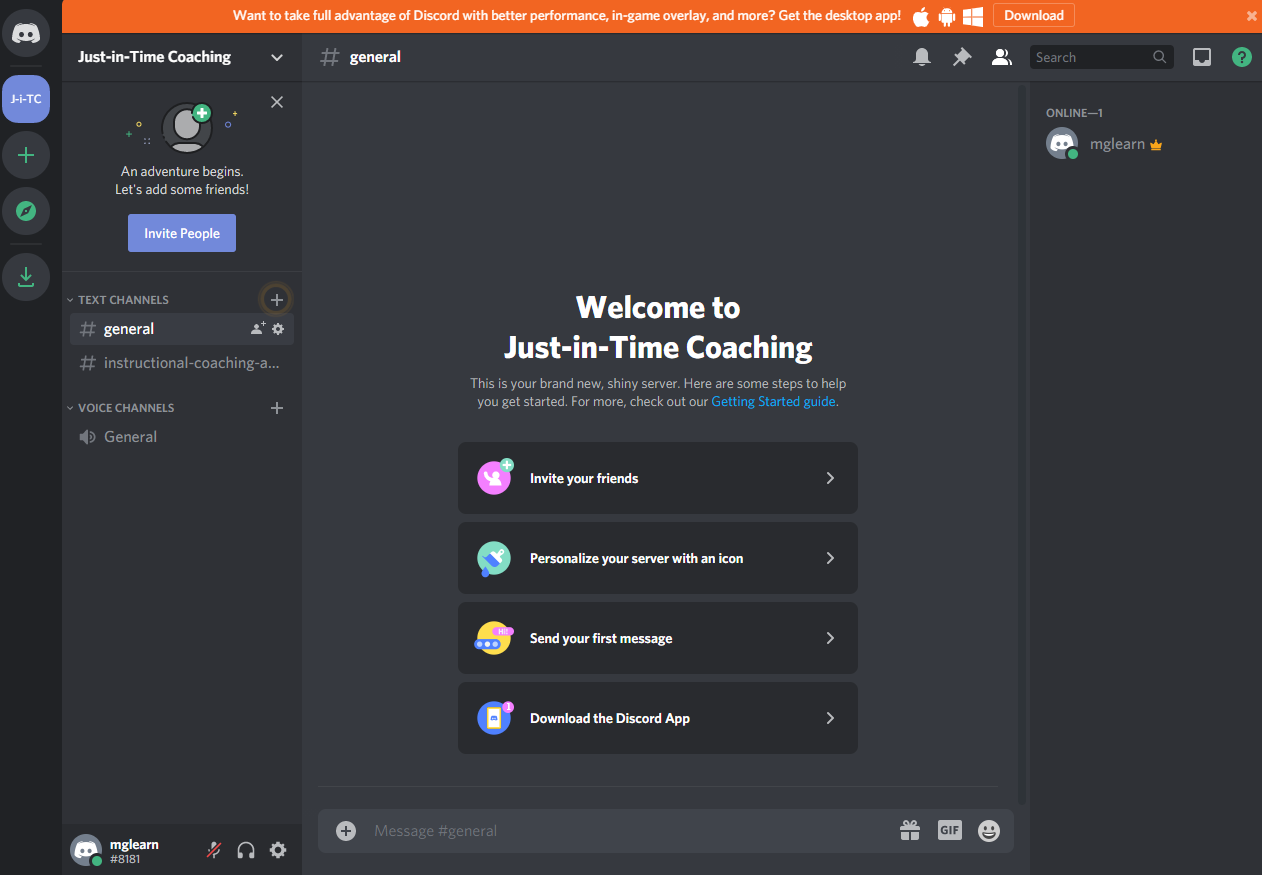Click mglearn in the online member list

tap(1142, 144)
